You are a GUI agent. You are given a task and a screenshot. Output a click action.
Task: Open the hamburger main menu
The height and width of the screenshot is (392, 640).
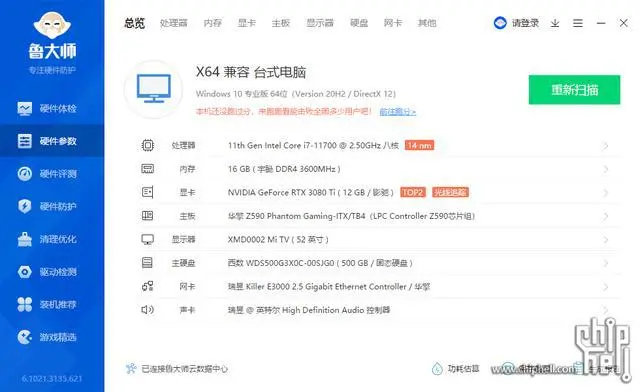click(x=578, y=23)
